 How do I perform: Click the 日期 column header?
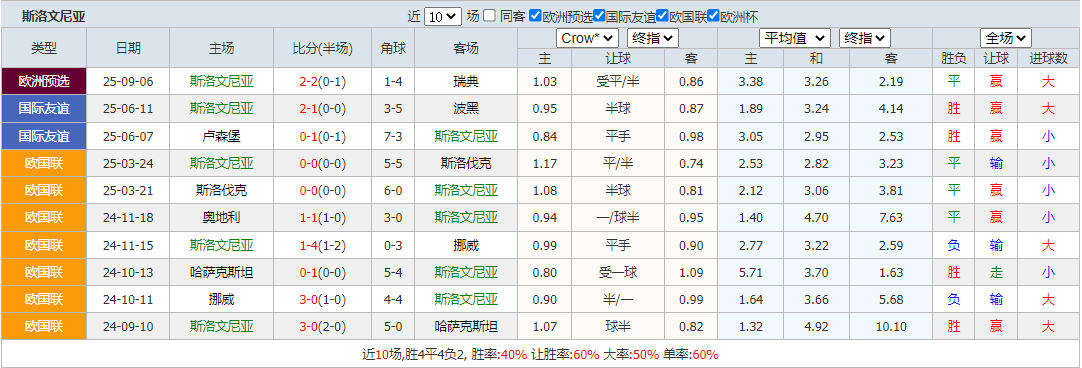128,48
